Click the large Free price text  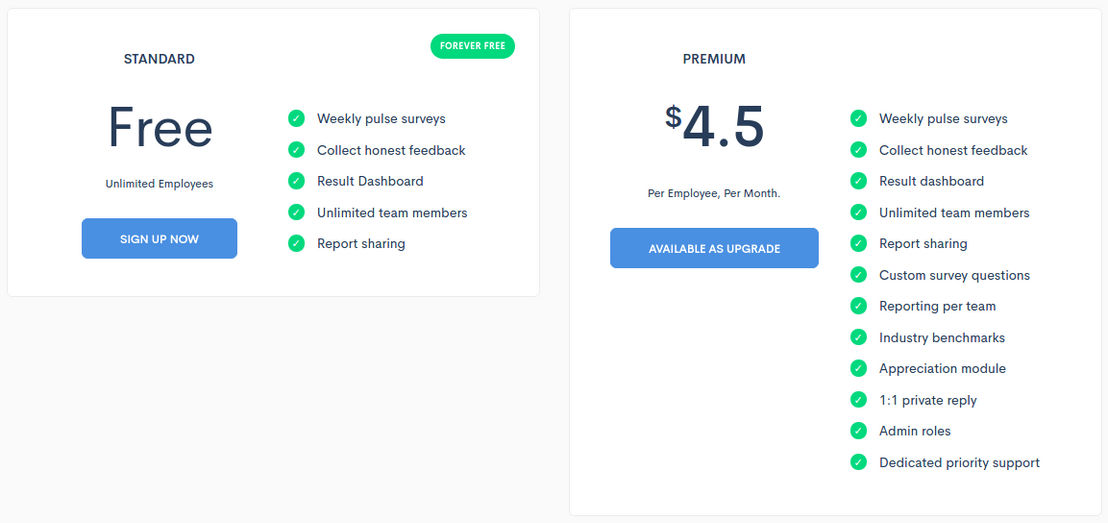pyautogui.click(x=160, y=127)
